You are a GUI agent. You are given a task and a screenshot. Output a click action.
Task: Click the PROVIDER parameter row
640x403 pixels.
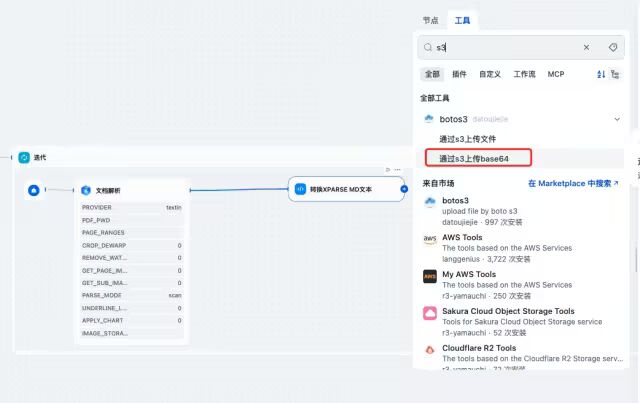click(x=131, y=207)
